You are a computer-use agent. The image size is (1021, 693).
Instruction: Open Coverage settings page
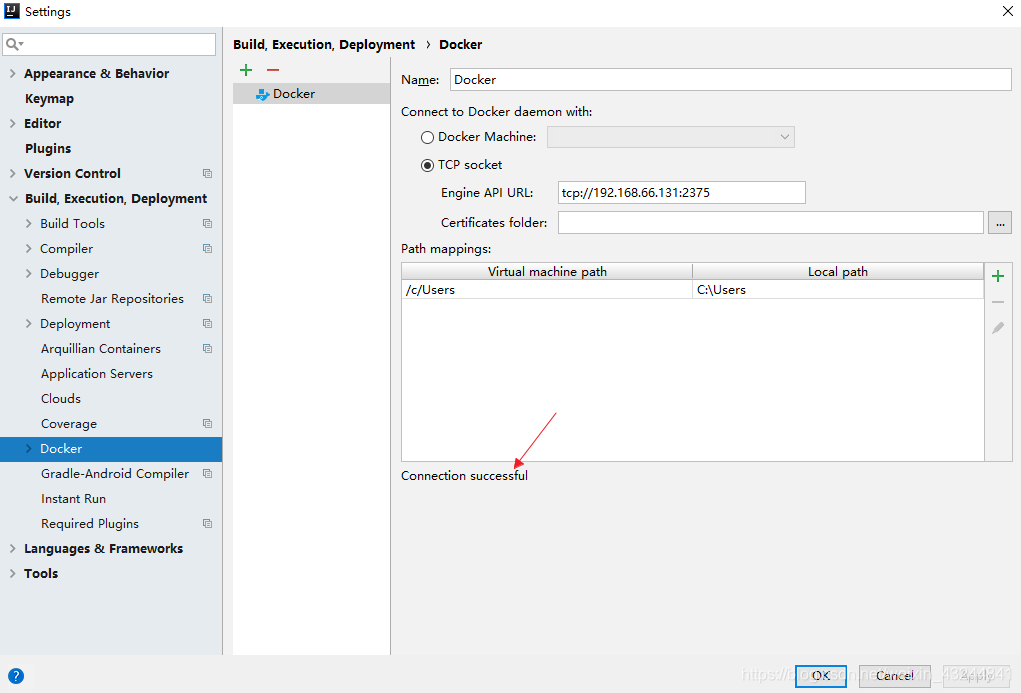point(68,423)
